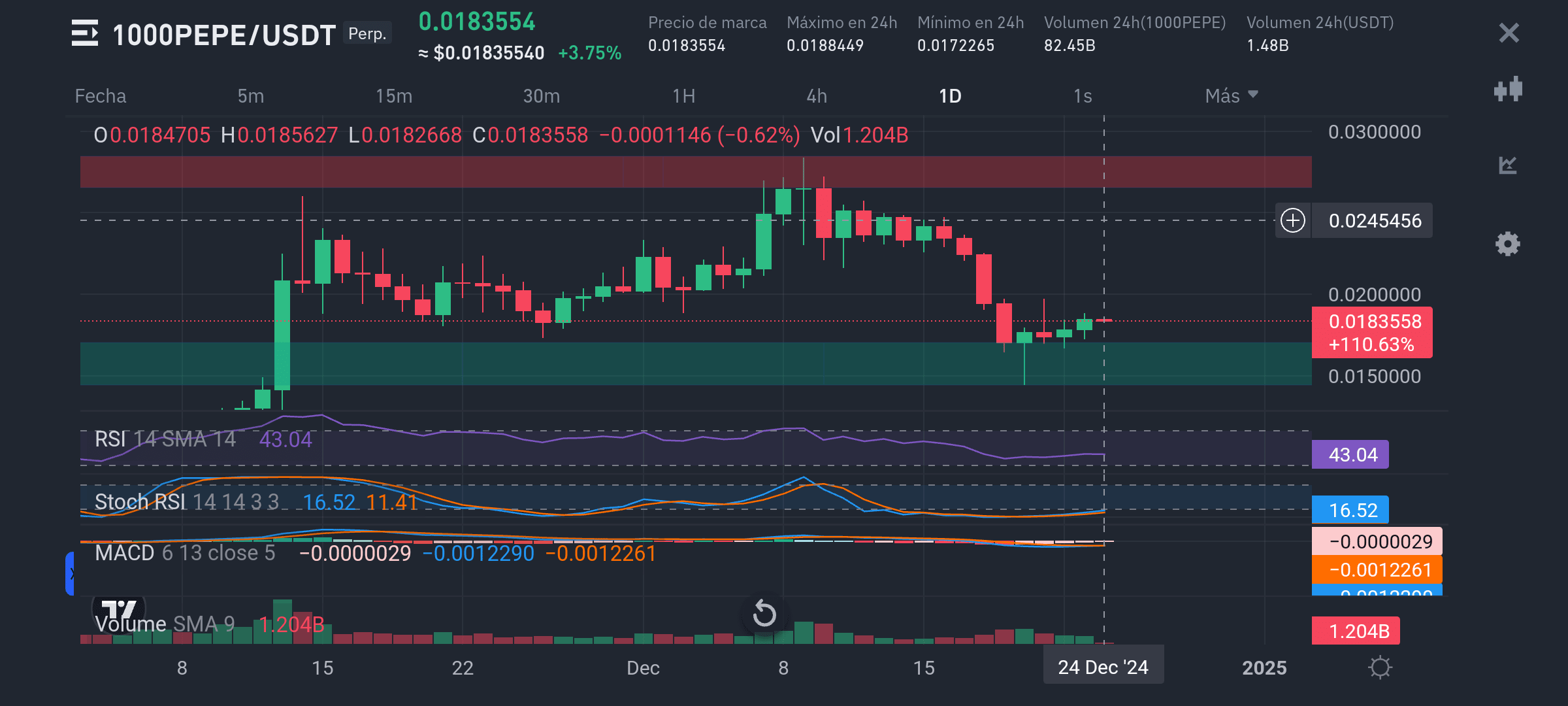Expand the Más timeframe dropdown
Viewport: 1568px width, 706px height.
(1232, 96)
